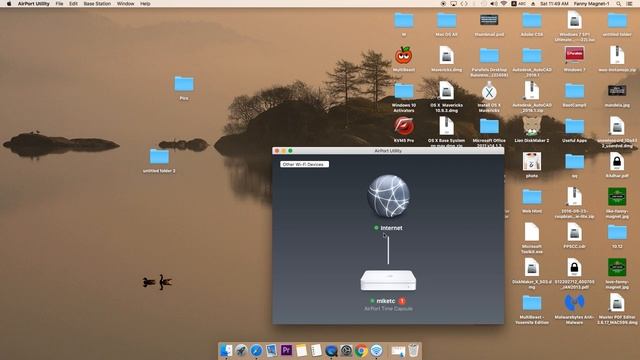Viewport: 640px width, 360px height.
Task: Open Spotlight search in the menu bar
Action: click(619, 4)
